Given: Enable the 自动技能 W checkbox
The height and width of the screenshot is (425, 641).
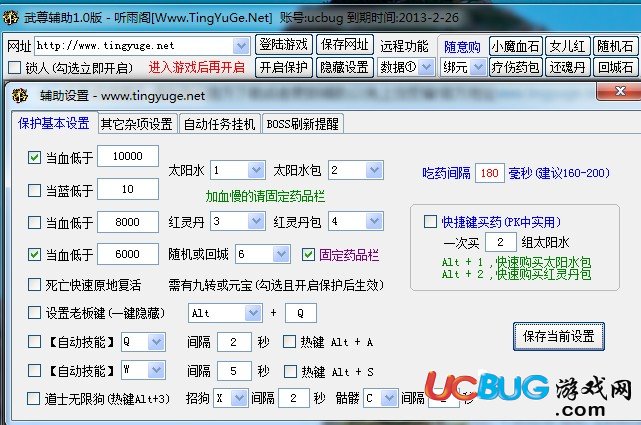Looking at the screenshot, I should 34,371.
